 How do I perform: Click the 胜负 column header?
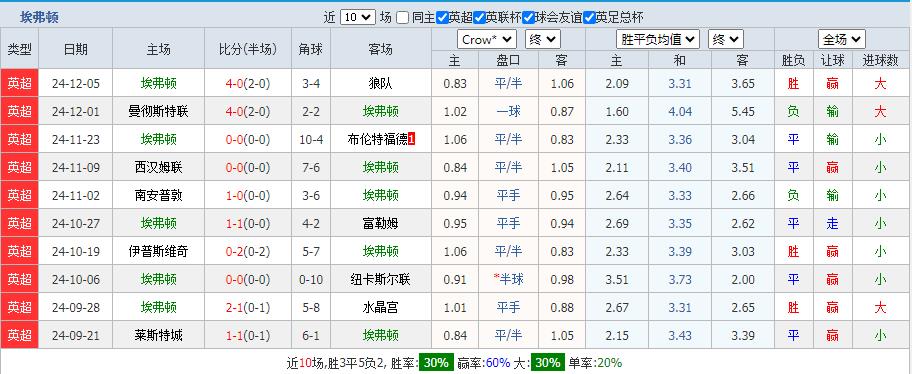coord(793,60)
